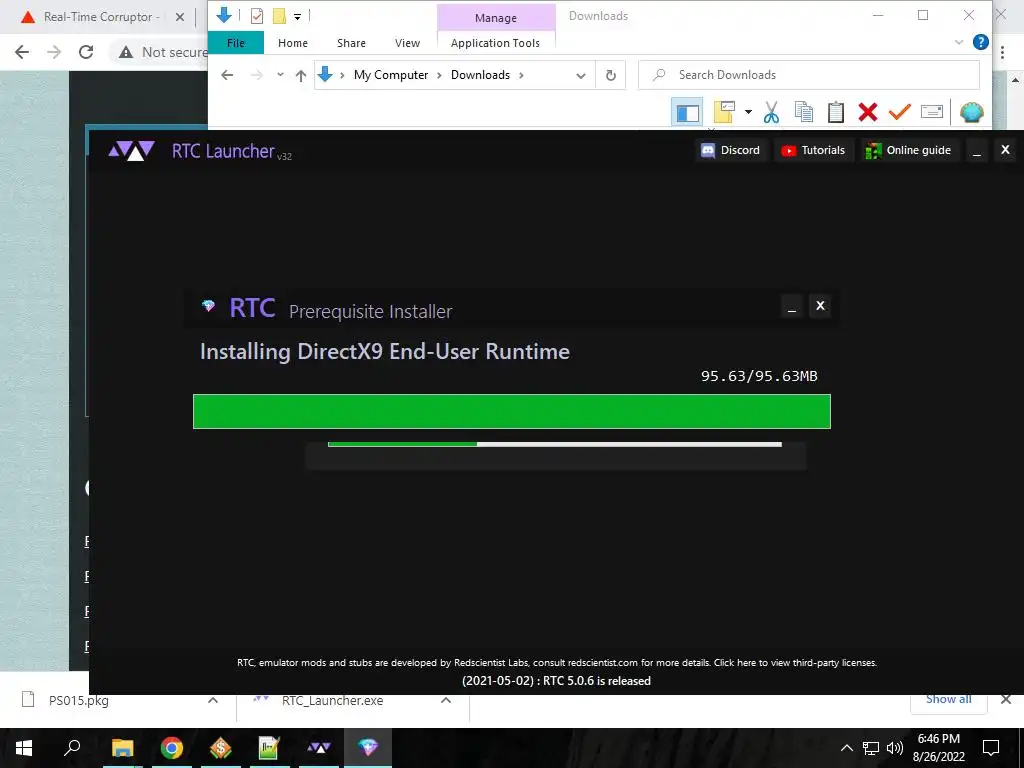The image size is (1024, 768).
Task: Open File Explorer from the taskbar
Action: click(123, 748)
